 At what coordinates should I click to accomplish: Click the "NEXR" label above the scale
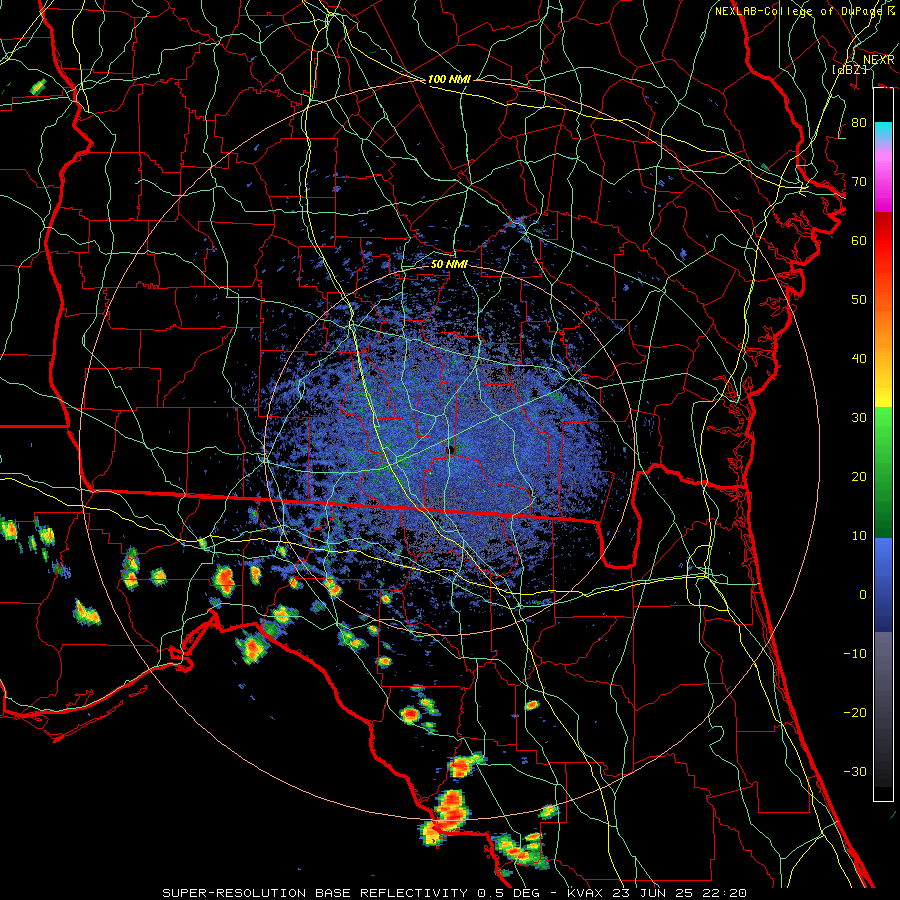click(x=878, y=60)
